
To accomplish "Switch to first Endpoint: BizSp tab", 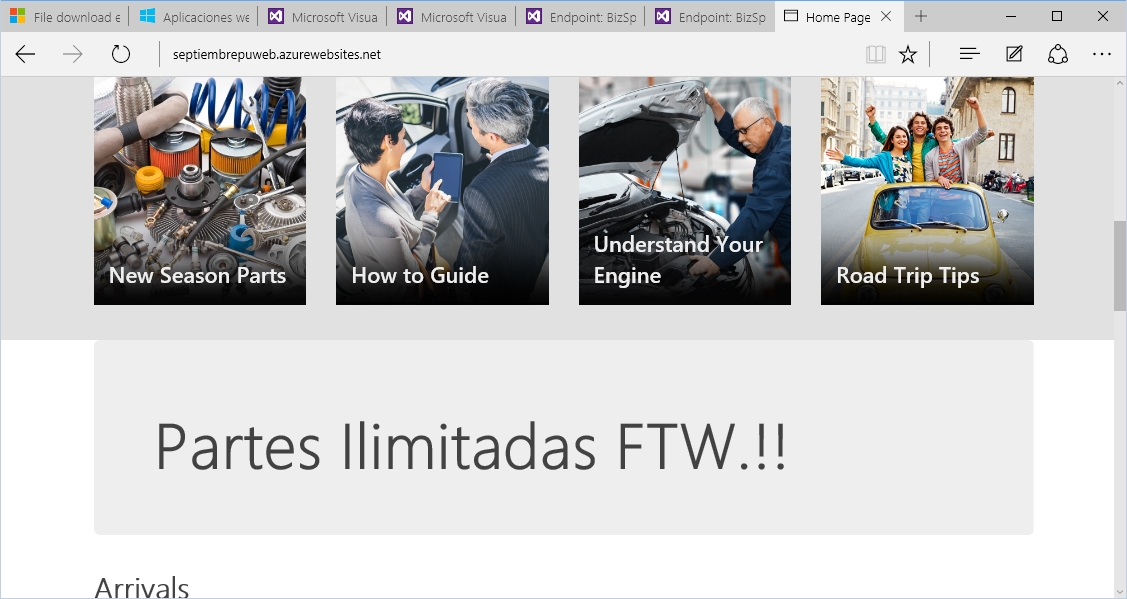I will click(x=580, y=17).
